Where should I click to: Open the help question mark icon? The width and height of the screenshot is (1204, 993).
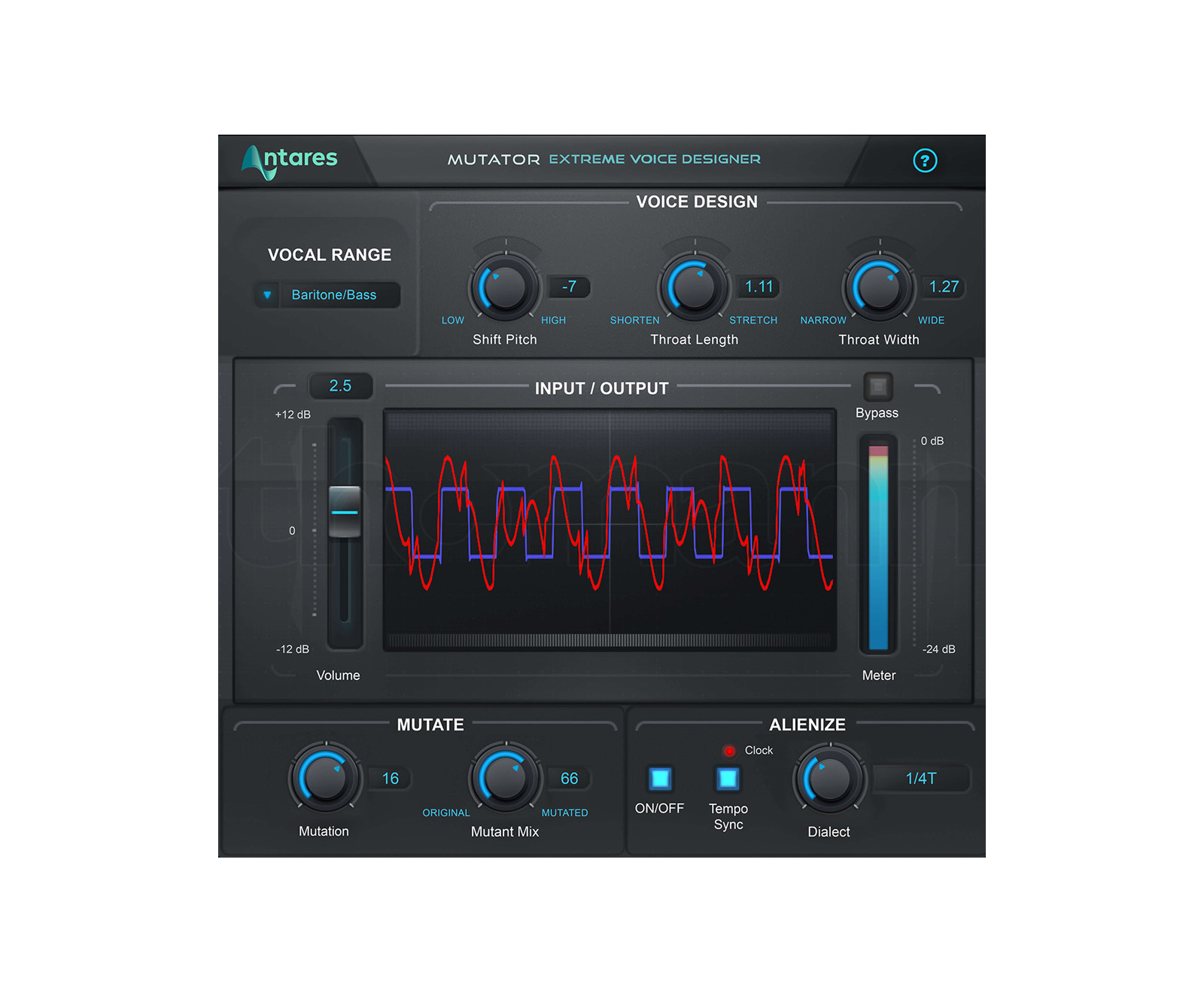(925, 160)
